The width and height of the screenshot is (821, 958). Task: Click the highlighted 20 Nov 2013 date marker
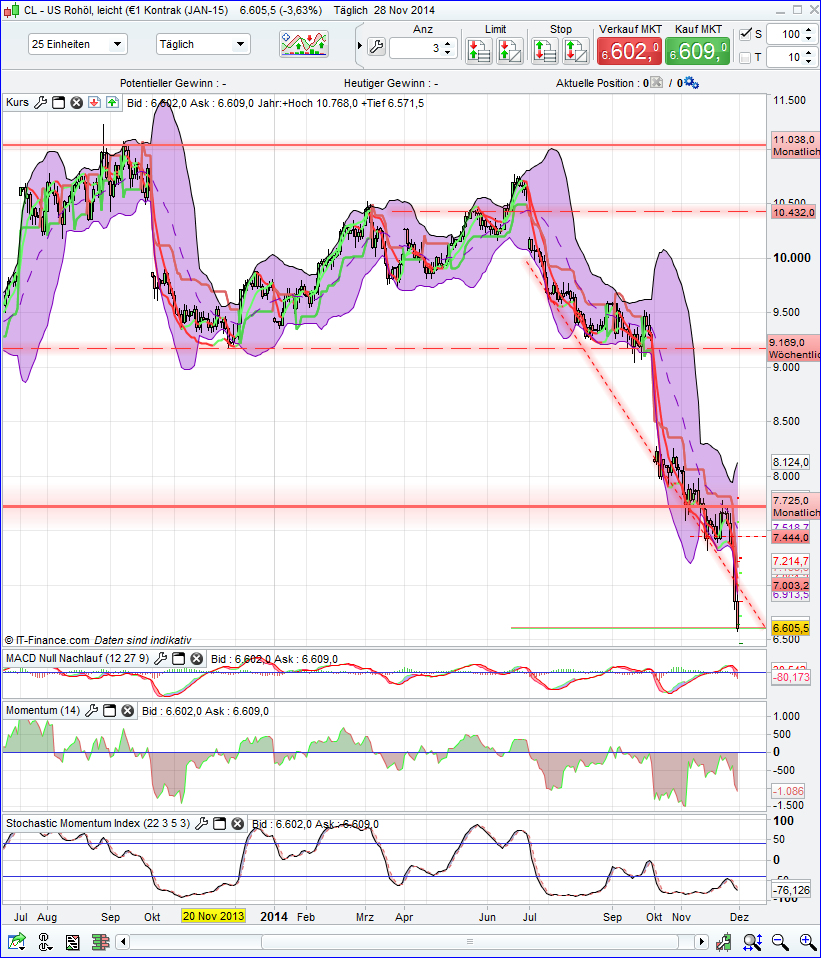(x=213, y=915)
